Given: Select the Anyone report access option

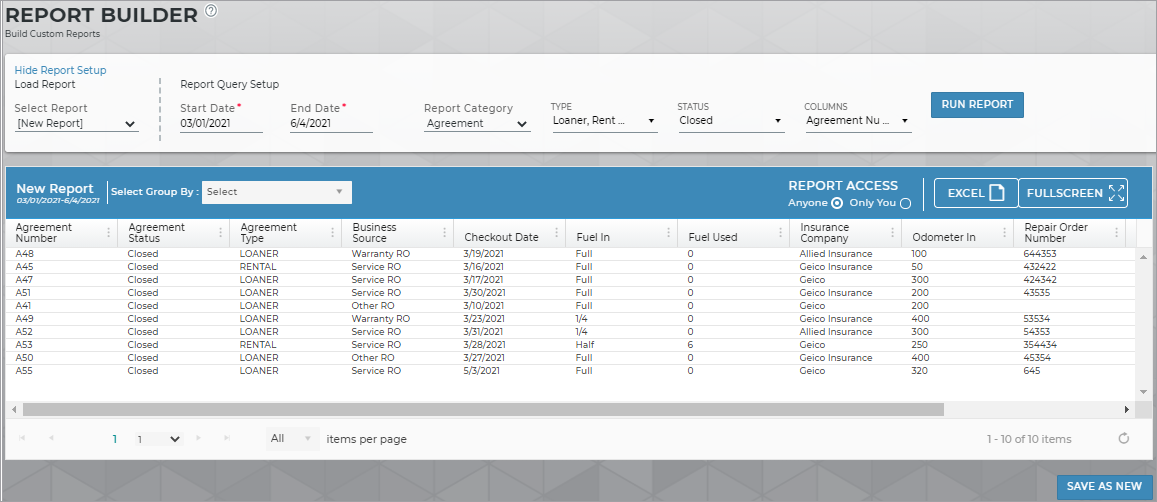Looking at the screenshot, I should click(x=837, y=203).
